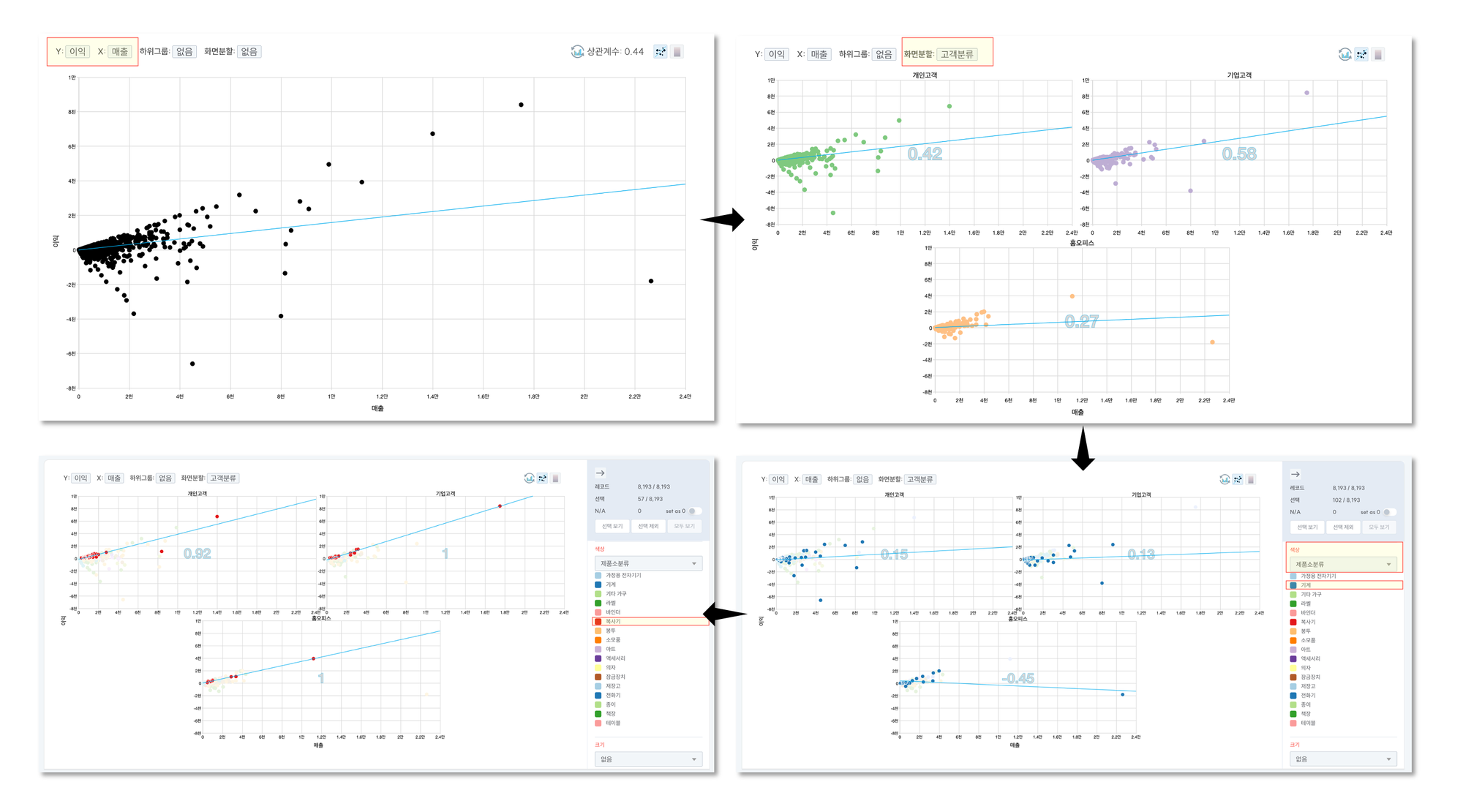Click scatter icon in top-right 고객분류 panel
The width and height of the screenshot is (1463, 812).
coord(1361,54)
